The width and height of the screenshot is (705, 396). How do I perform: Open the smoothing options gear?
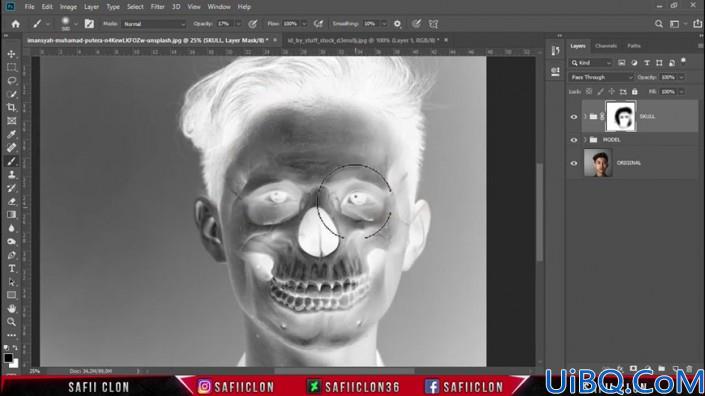point(397,24)
